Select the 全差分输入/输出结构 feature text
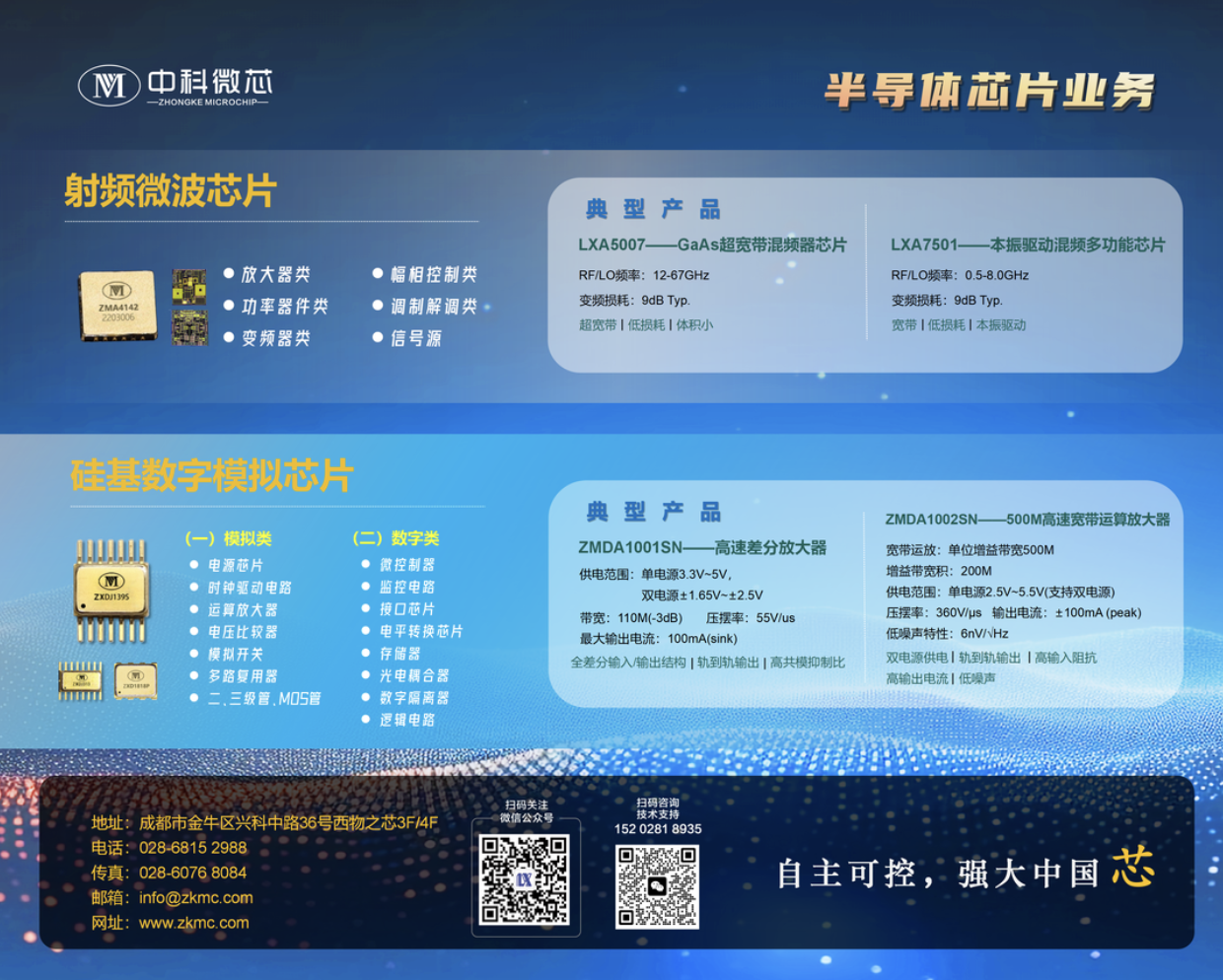 tap(628, 663)
